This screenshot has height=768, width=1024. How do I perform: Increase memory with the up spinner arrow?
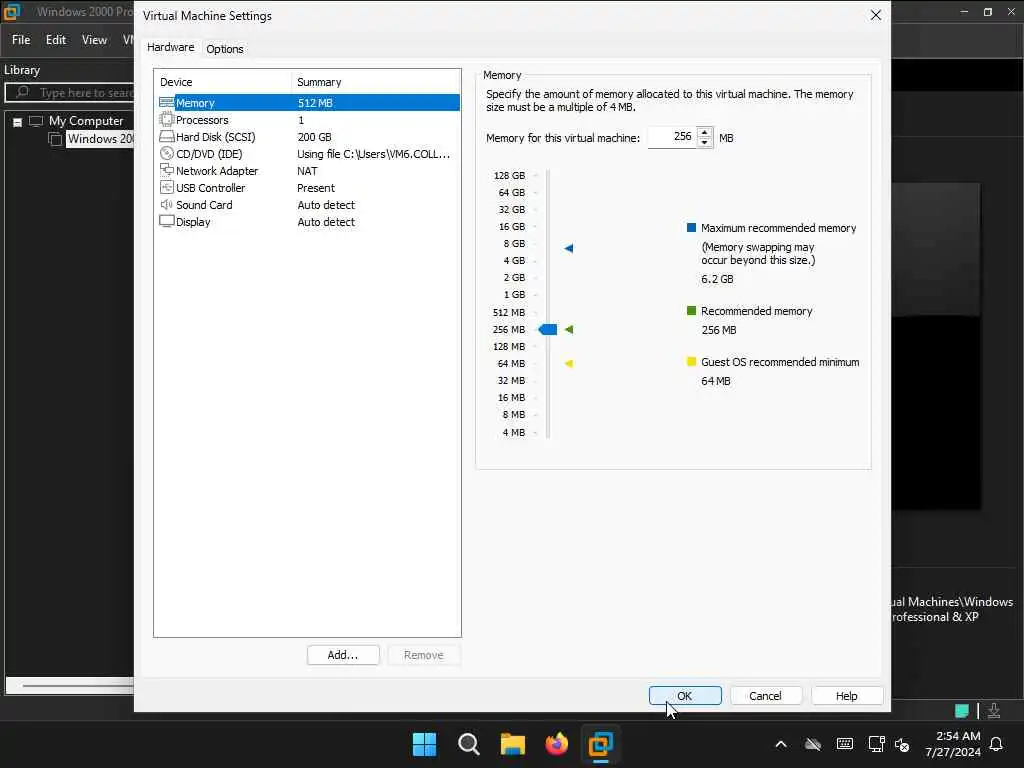[x=704, y=133]
